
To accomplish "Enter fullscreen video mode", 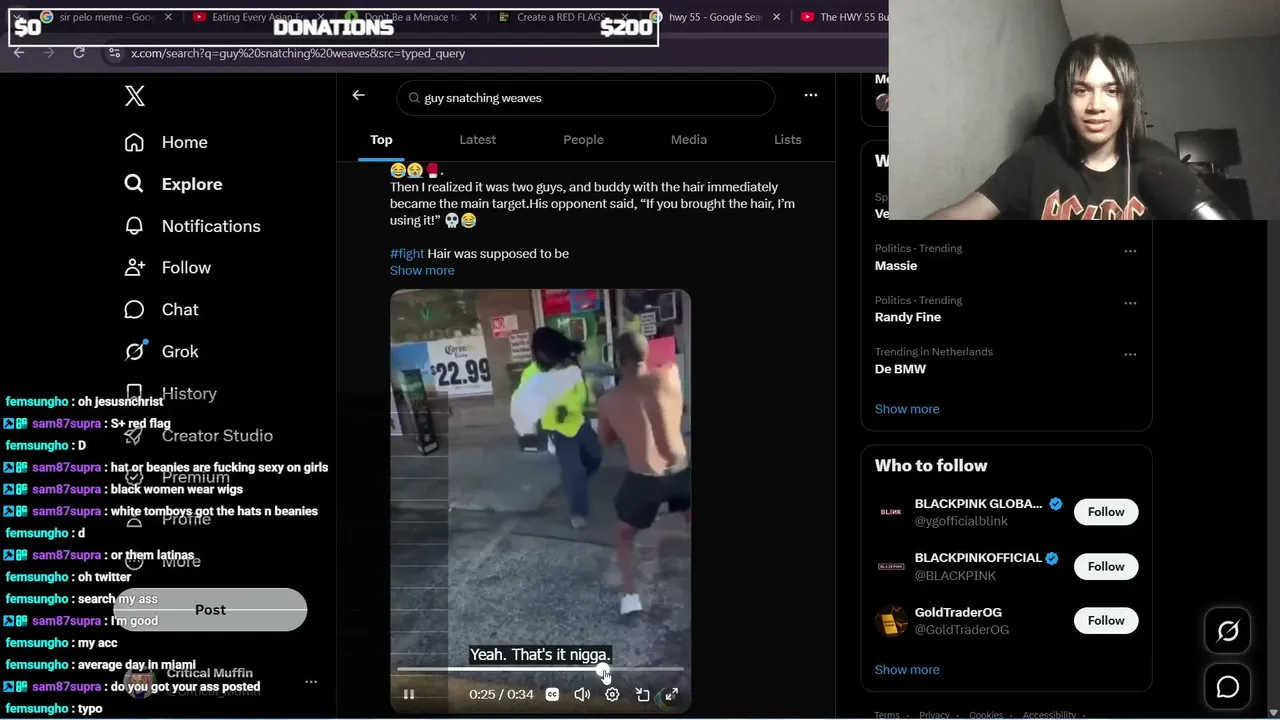I will 672,694.
